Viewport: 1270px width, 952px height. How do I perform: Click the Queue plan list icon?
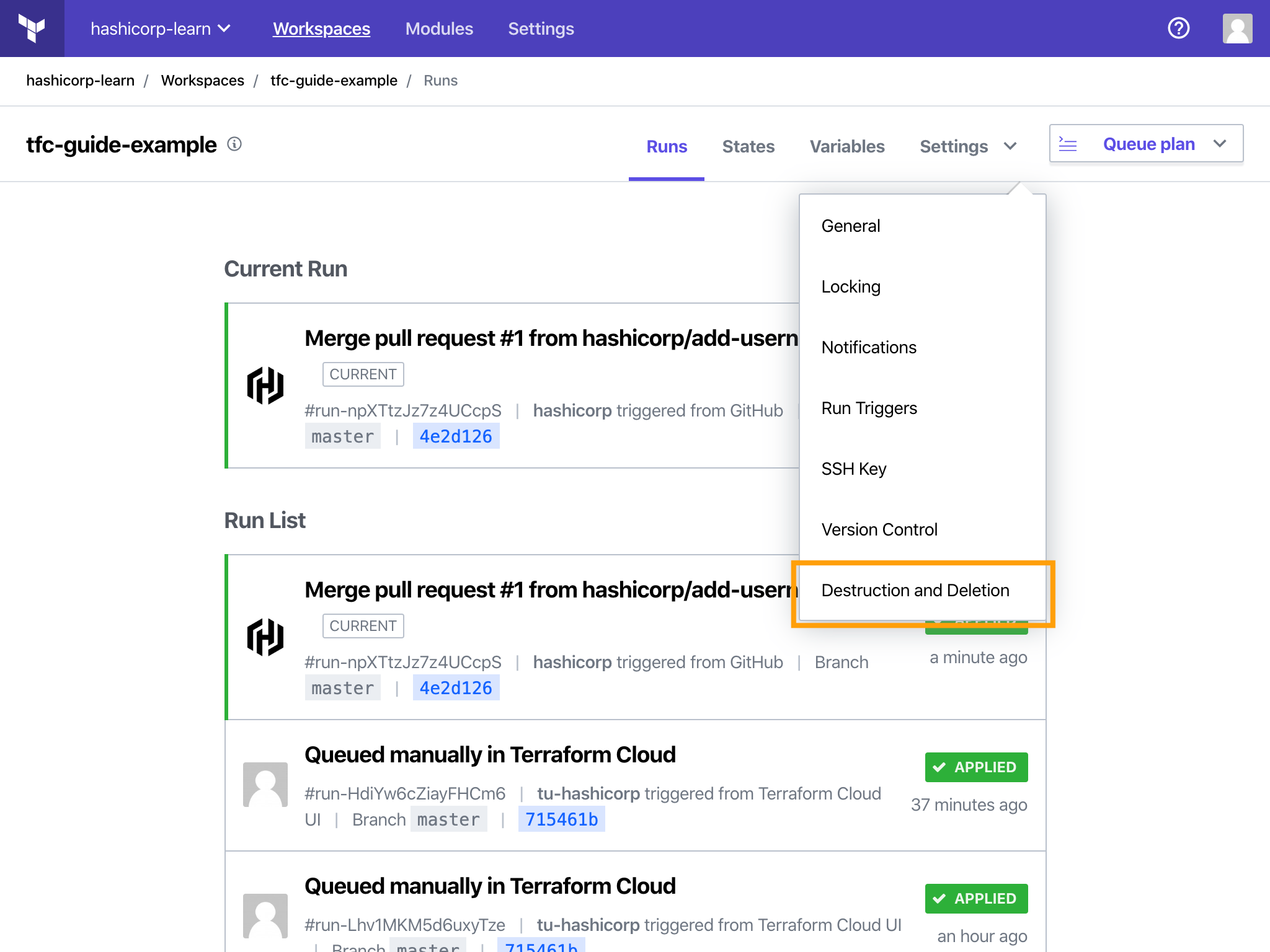point(1068,144)
